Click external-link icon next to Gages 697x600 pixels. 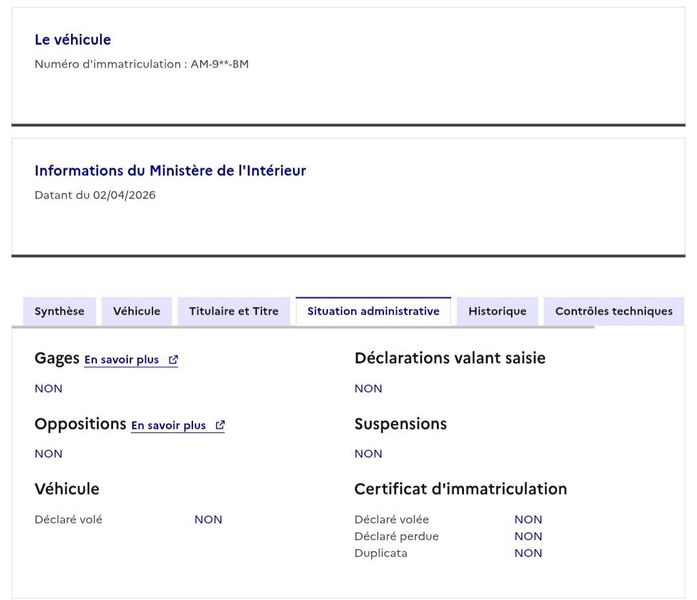(173, 360)
